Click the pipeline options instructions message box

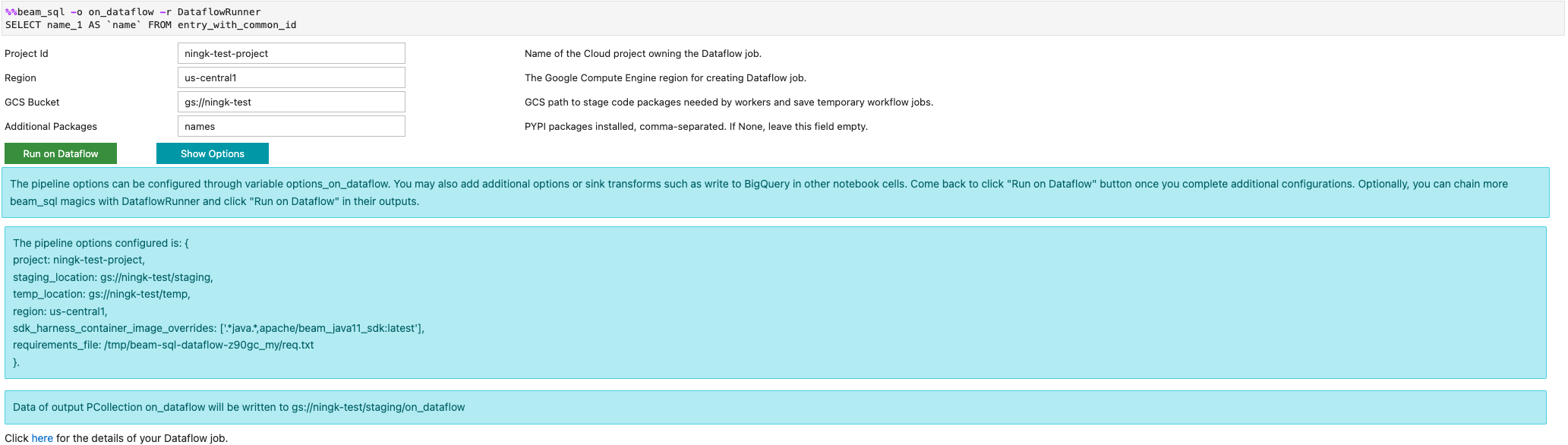[776, 193]
